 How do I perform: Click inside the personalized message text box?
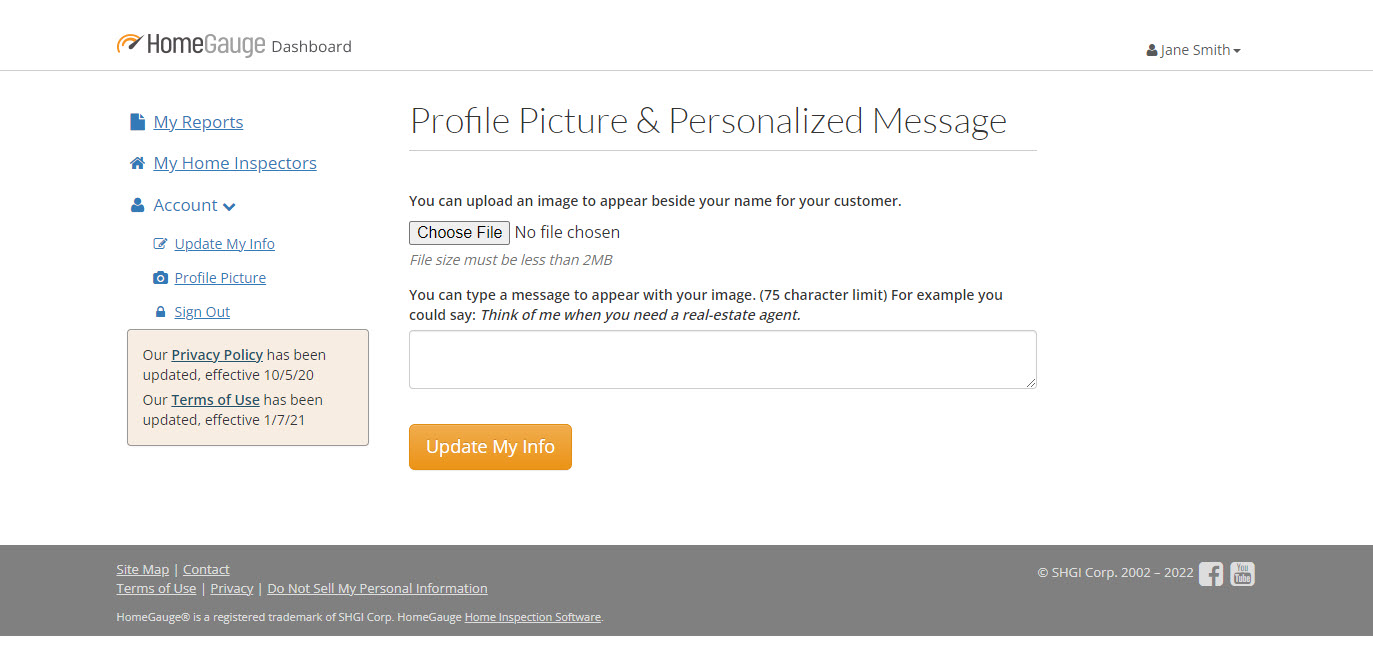(x=722, y=359)
